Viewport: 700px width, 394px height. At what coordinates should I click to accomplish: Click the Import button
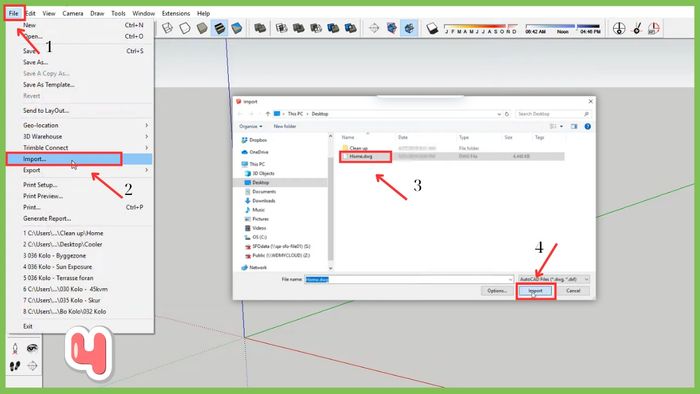[x=535, y=291]
